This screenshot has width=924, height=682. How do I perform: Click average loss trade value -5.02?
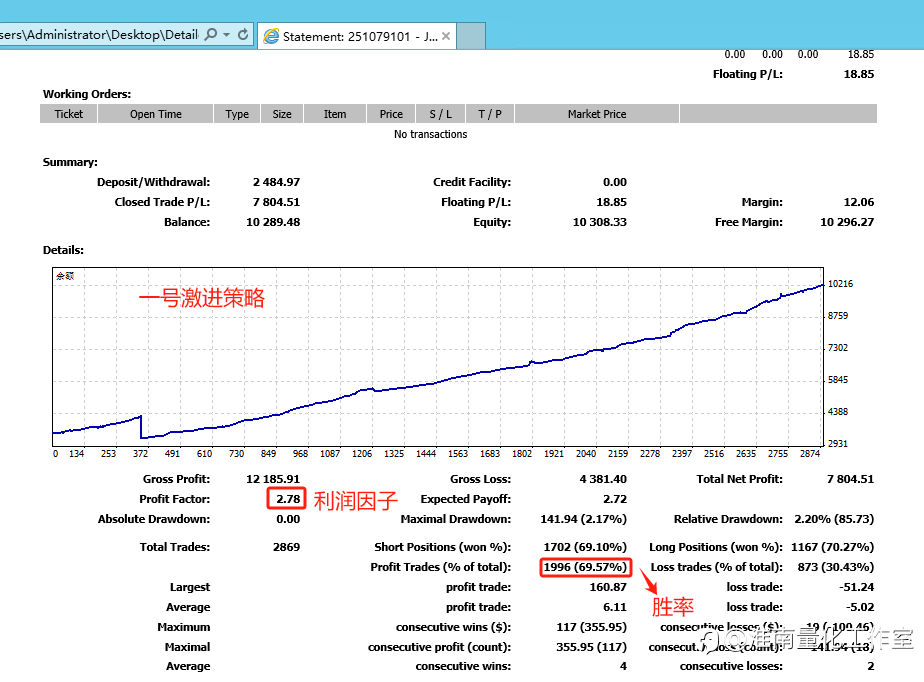(860, 607)
